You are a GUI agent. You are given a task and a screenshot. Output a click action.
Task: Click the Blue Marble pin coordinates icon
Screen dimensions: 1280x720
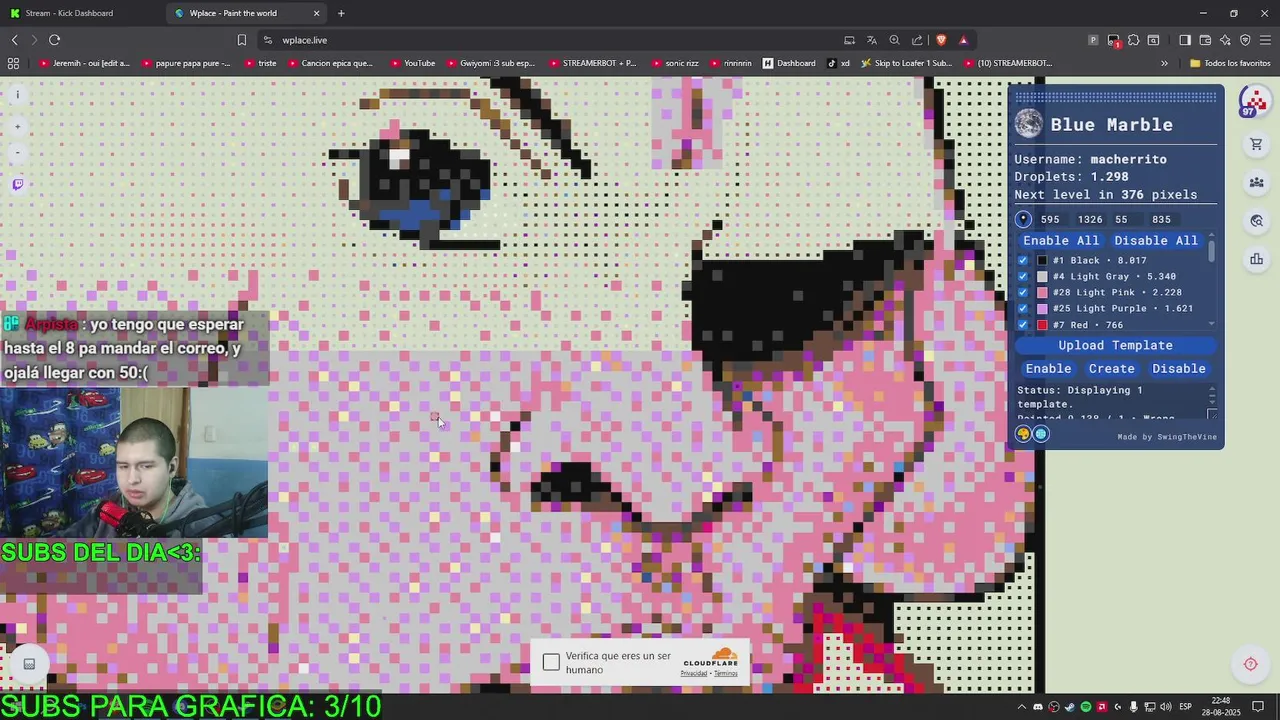[x=1023, y=219]
